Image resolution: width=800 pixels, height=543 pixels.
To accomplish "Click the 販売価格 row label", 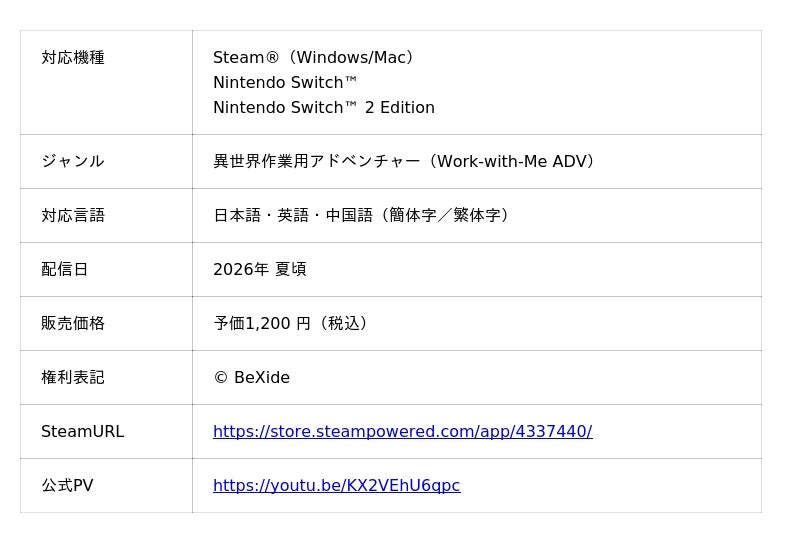I will (73, 324).
